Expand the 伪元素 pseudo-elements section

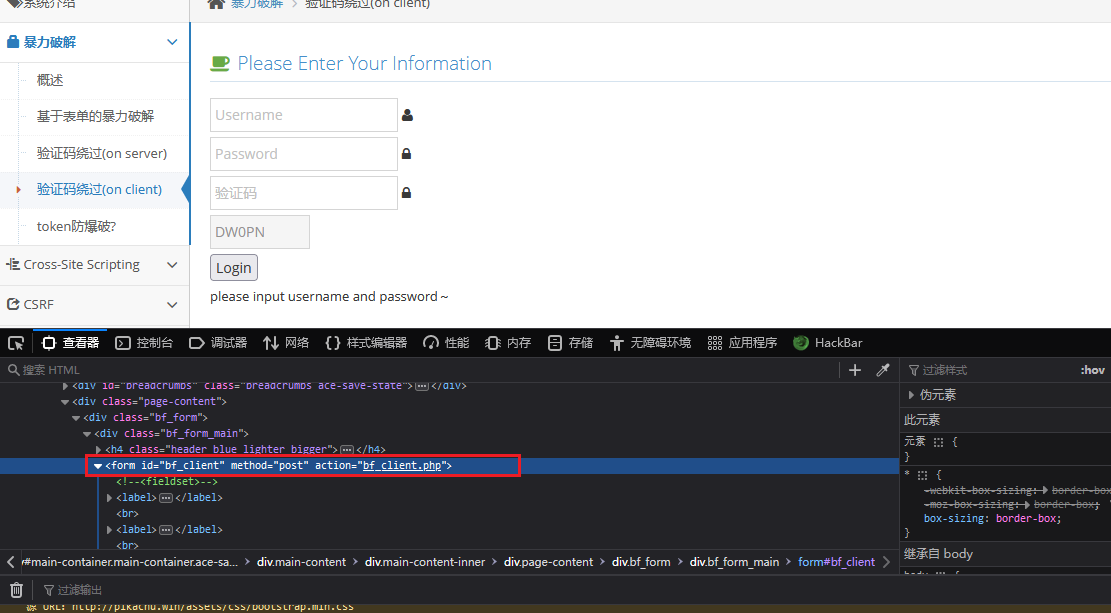(911, 395)
